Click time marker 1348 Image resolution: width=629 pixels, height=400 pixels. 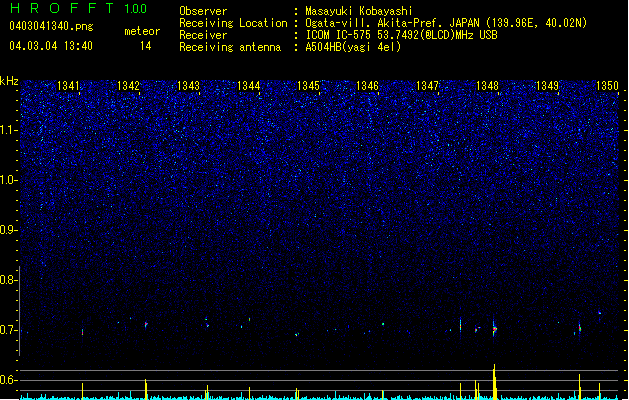pos(487,85)
